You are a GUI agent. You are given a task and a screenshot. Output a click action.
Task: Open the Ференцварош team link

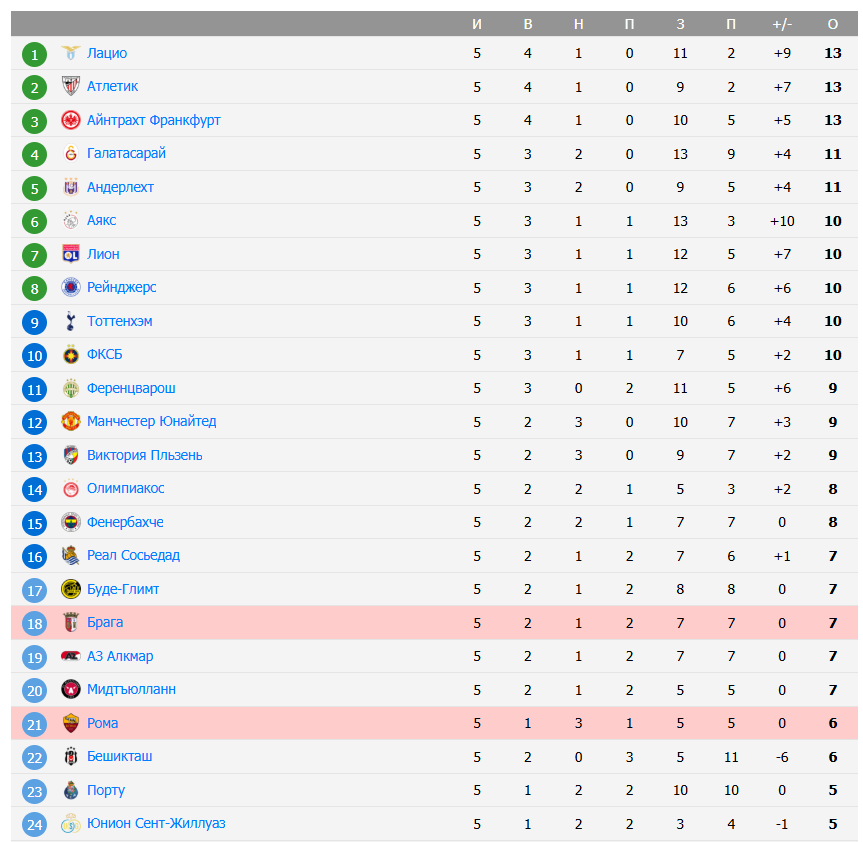click(131, 388)
